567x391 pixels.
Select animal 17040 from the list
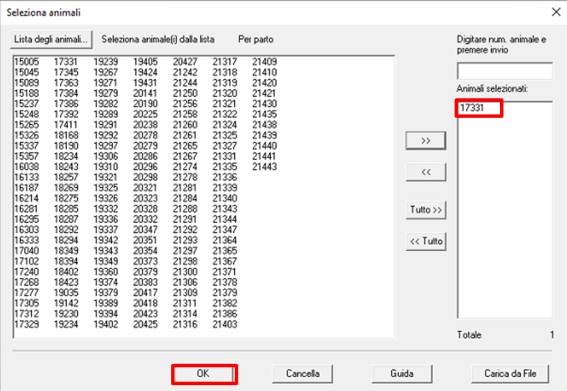(x=26, y=251)
